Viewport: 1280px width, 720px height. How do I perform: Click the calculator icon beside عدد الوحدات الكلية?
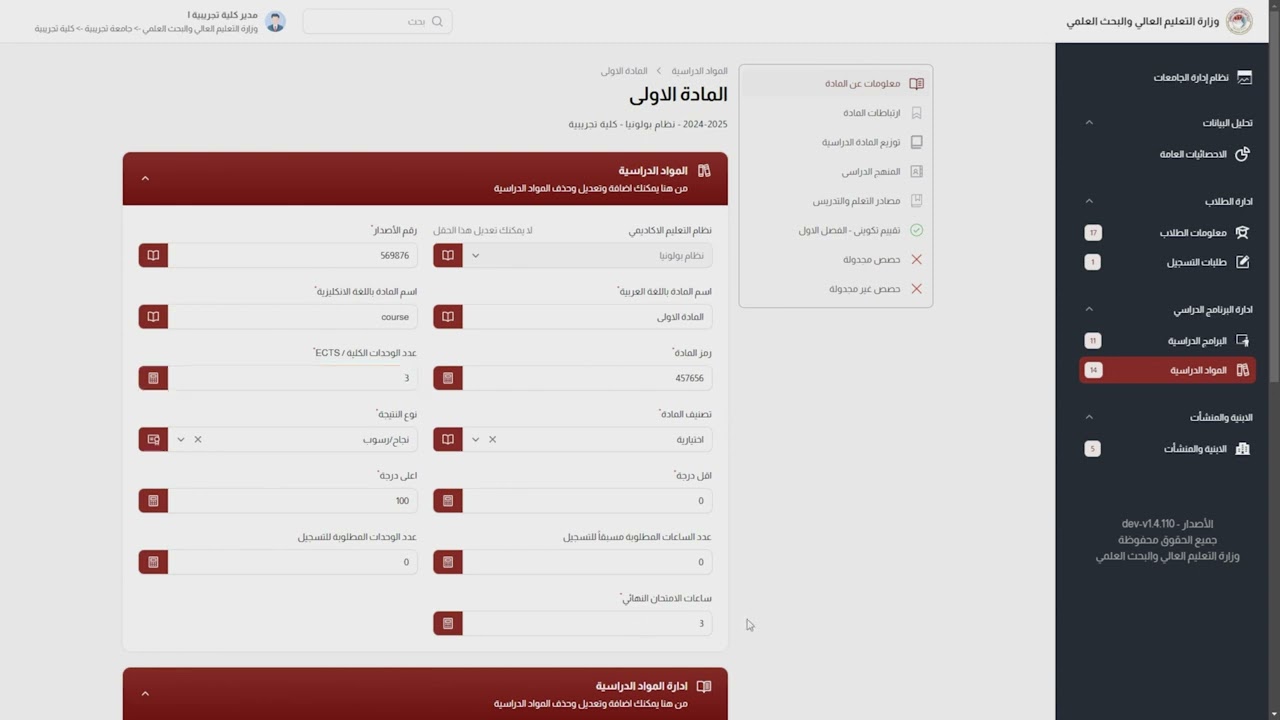pos(153,378)
